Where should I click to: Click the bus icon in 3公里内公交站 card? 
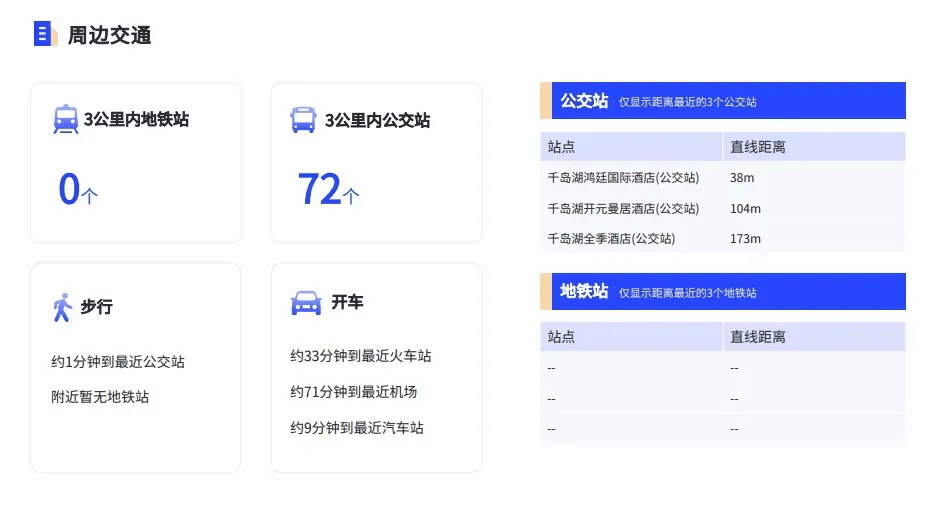pyautogui.click(x=303, y=120)
